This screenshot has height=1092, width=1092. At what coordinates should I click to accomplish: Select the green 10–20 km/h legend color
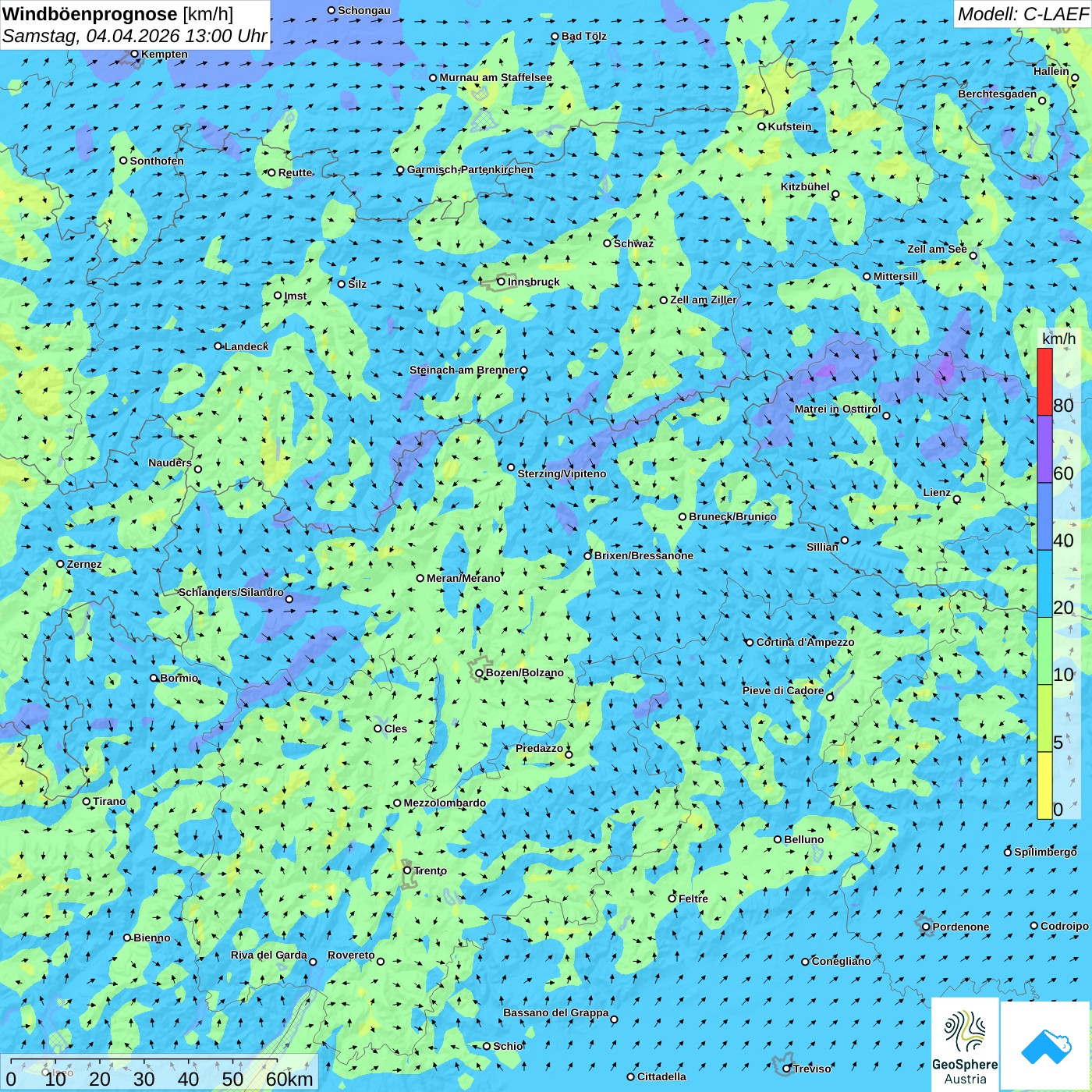1044,651
